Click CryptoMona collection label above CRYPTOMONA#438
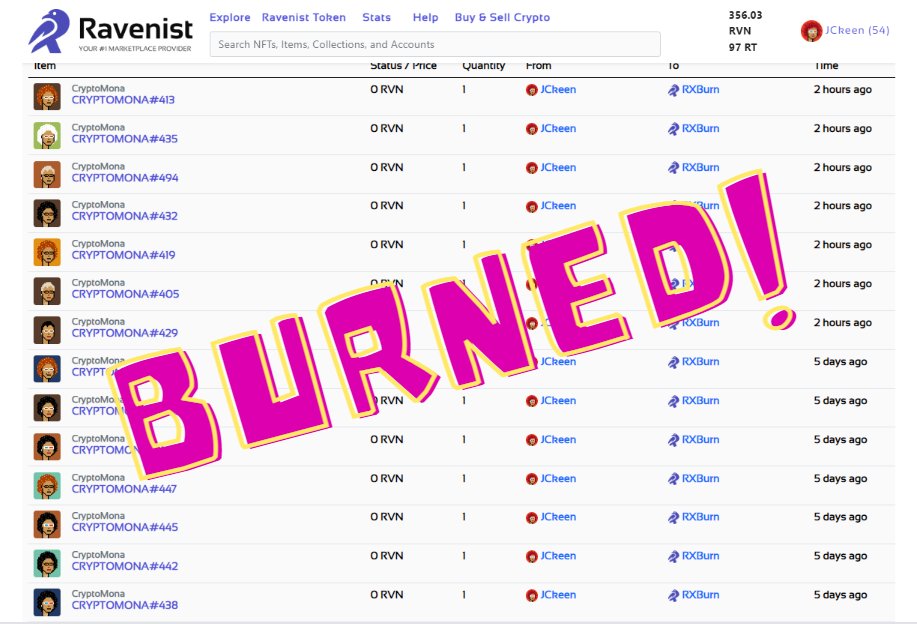Viewport: 917px width, 624px height. (98, 594)
